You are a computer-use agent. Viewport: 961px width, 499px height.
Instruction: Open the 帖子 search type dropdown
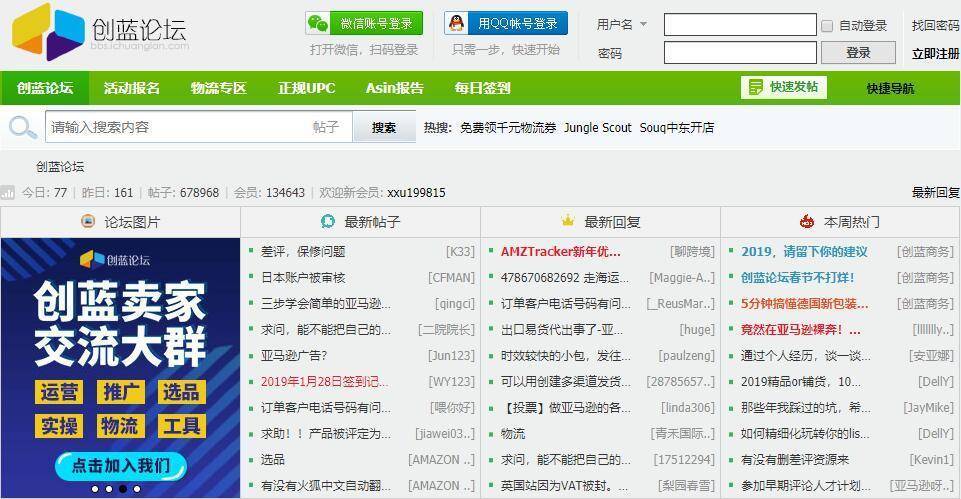tap(325, 127)
